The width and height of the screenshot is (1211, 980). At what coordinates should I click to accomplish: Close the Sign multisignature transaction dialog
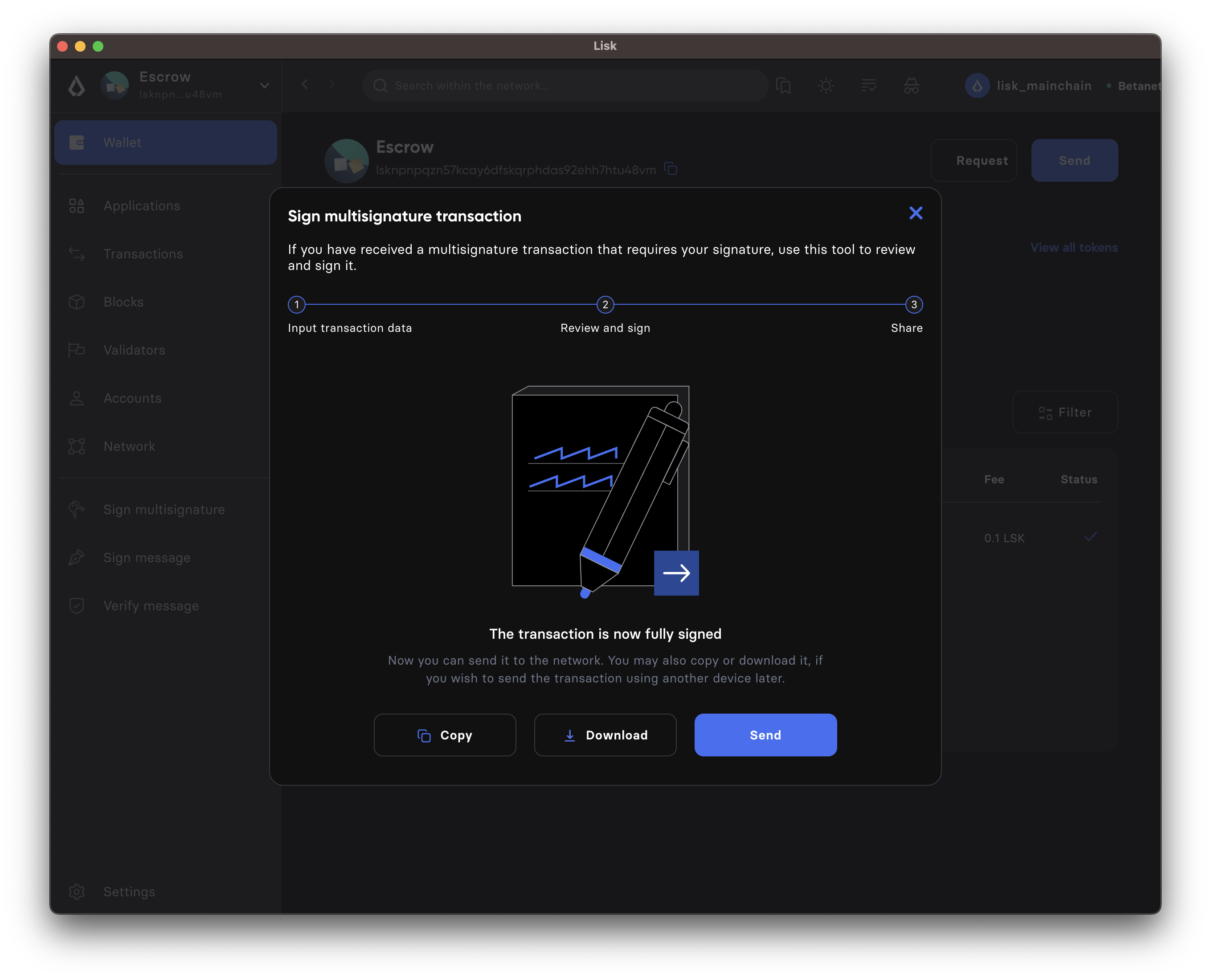915,213
